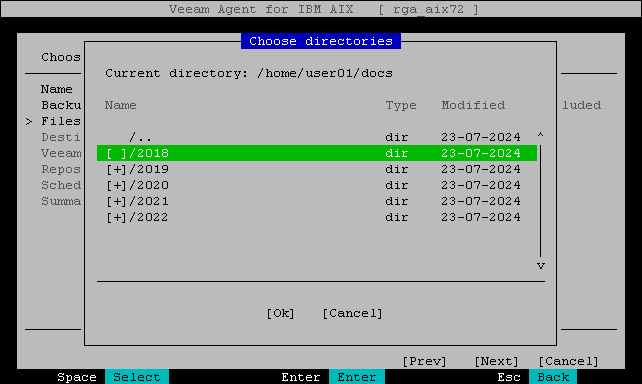Click the vertical scrollbar track of the directory list
This screenshot has width=642, height=384.
(540, 201)
